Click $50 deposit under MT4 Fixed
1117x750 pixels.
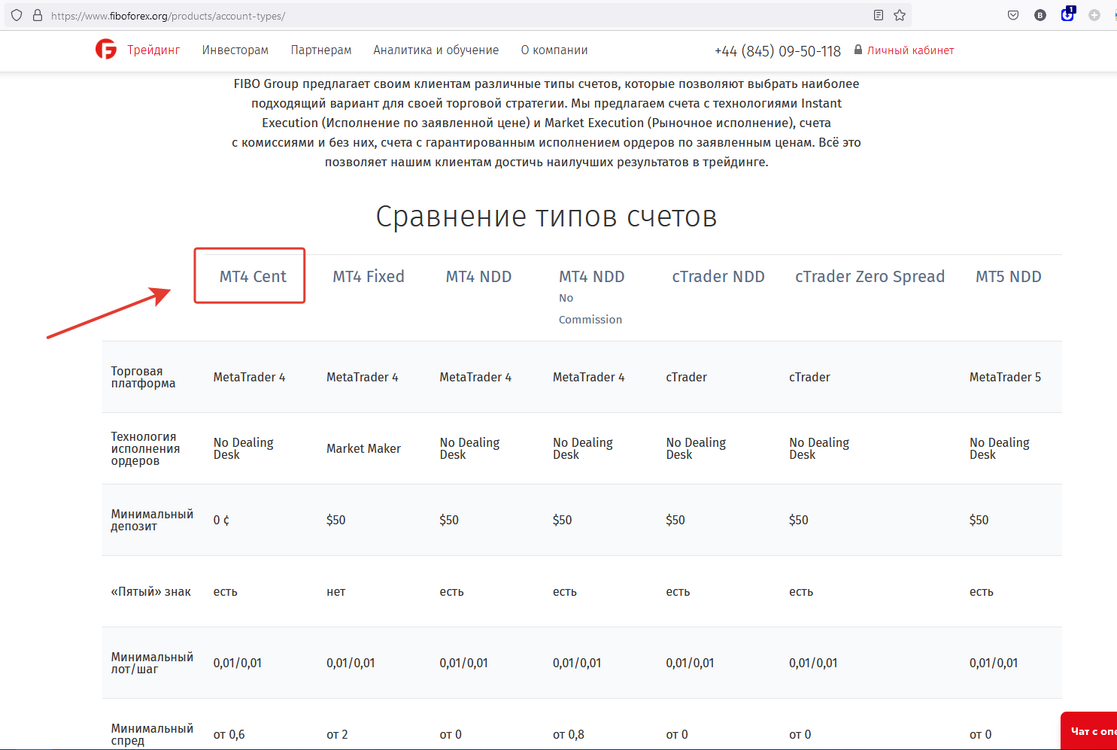click(x=336, y=520)
